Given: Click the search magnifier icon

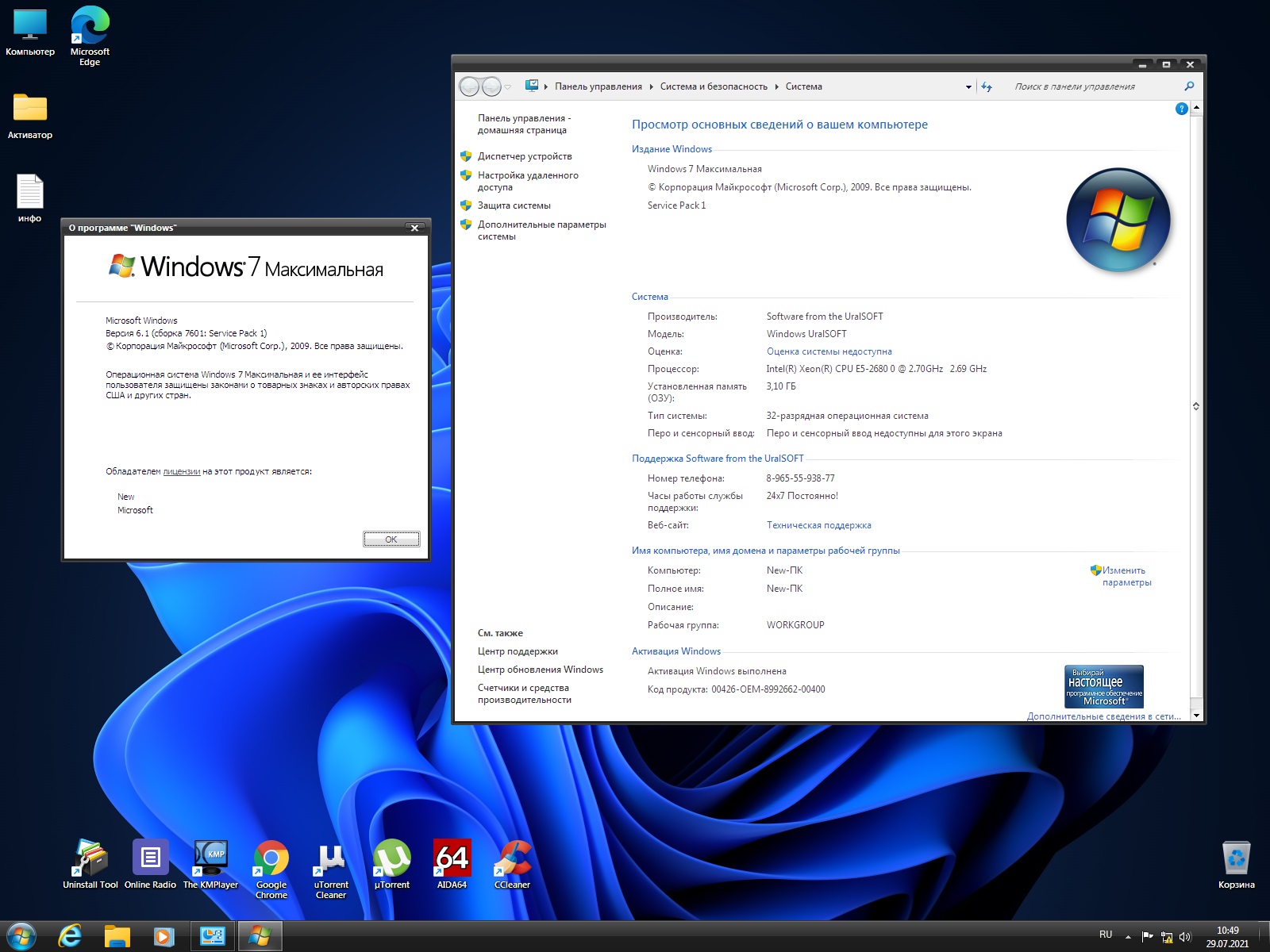Looking at the screenshot, I should tap(1189, 86).
